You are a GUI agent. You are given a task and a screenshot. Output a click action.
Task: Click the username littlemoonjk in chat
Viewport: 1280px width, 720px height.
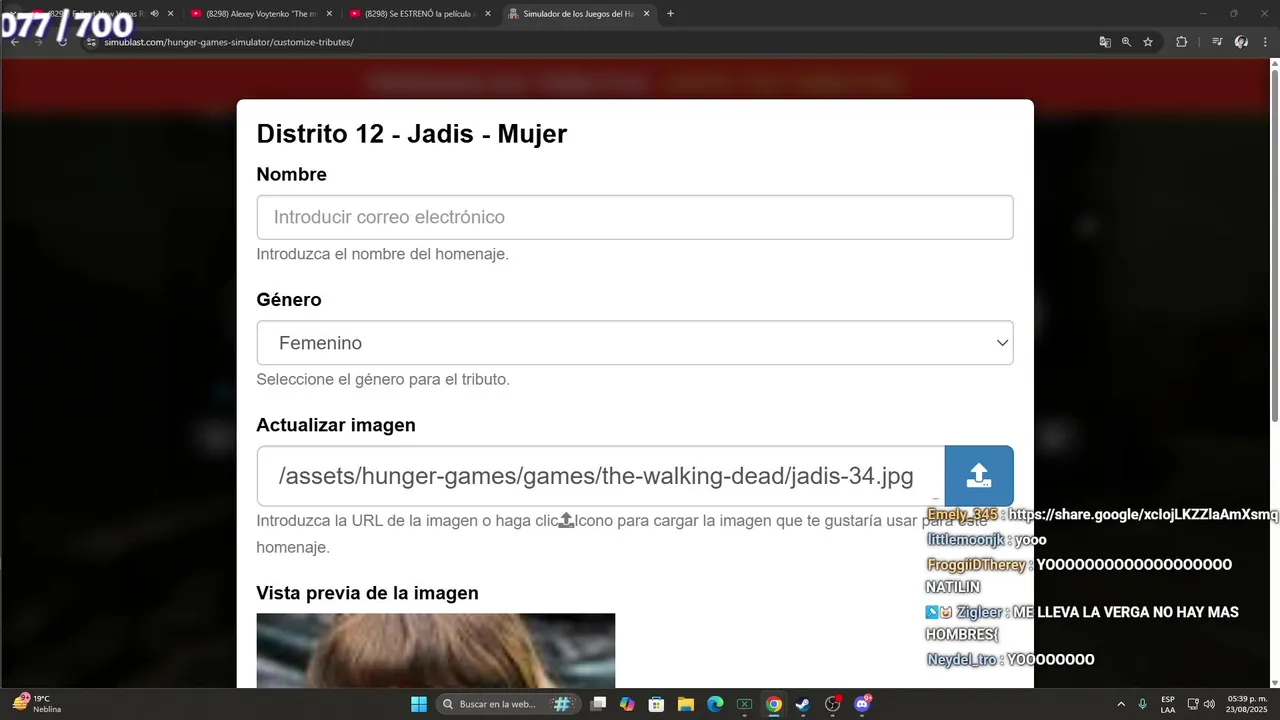click(x=965, y=540)
